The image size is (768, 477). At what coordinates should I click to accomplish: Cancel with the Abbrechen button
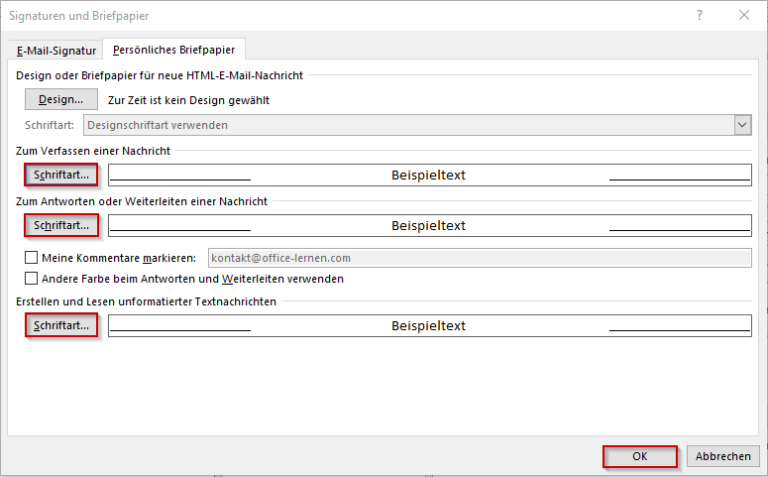(x=722, y=456)
